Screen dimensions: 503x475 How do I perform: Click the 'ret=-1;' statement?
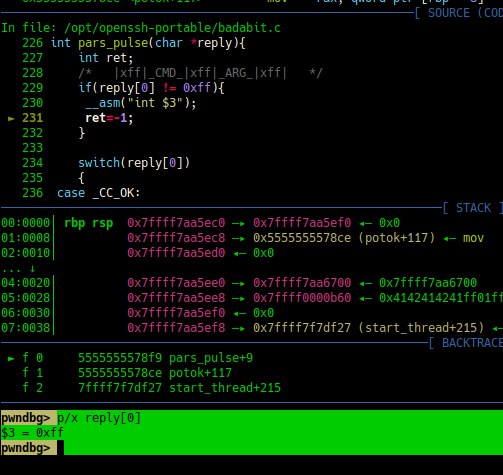tap(109, 118)
